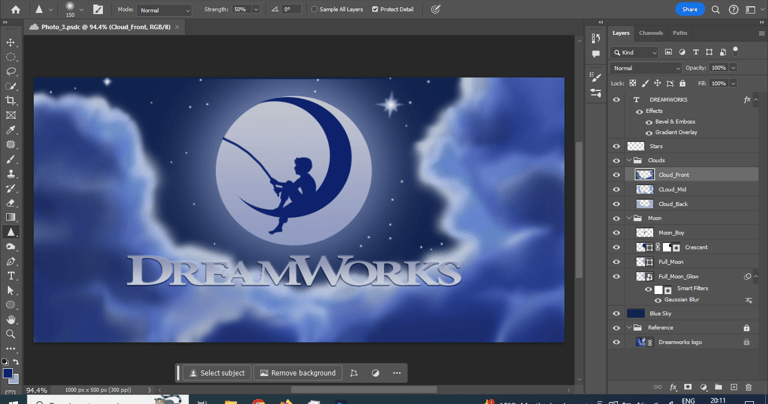Open the Search icon at top right
768x404 pixels.
716,9
